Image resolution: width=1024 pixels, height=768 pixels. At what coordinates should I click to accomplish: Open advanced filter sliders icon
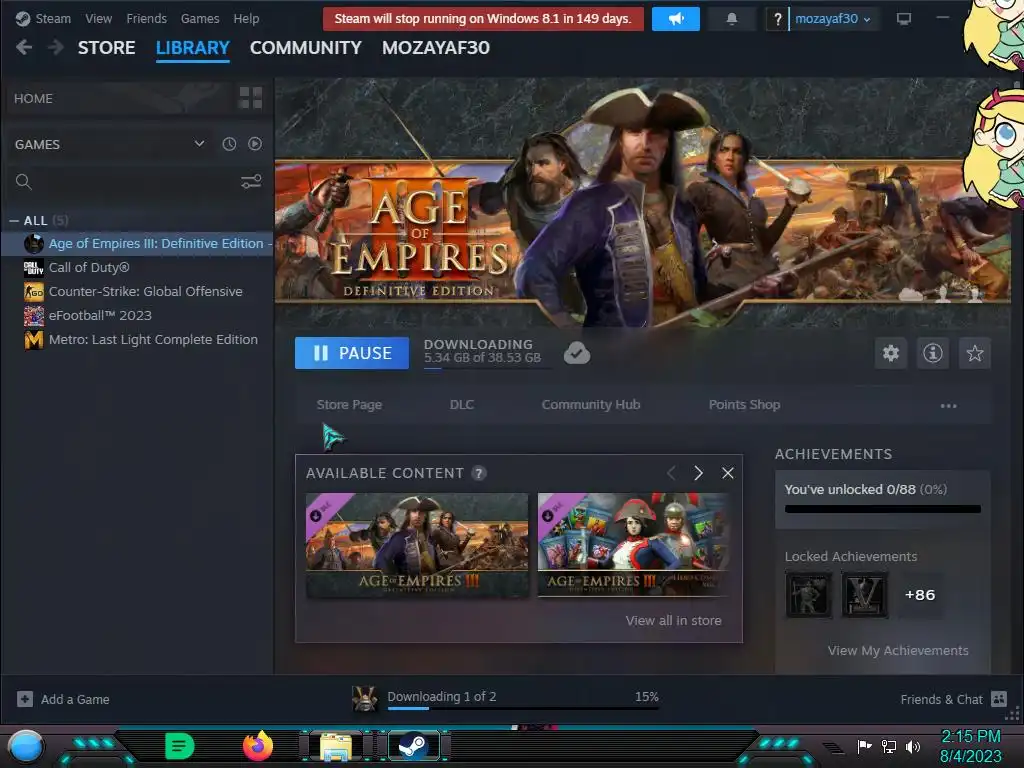pyautogui.click(x=251, y=182)
